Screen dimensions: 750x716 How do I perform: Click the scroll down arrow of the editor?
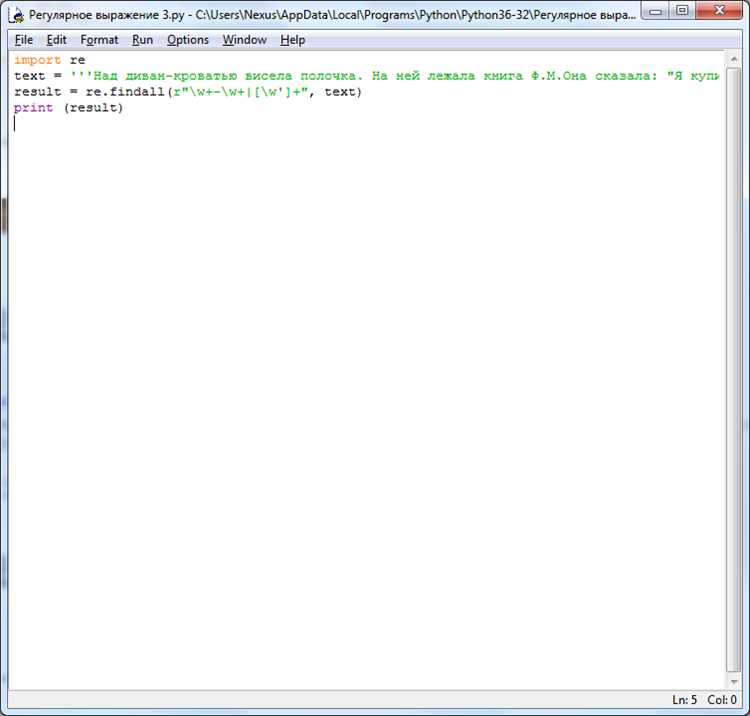point(733,682)
